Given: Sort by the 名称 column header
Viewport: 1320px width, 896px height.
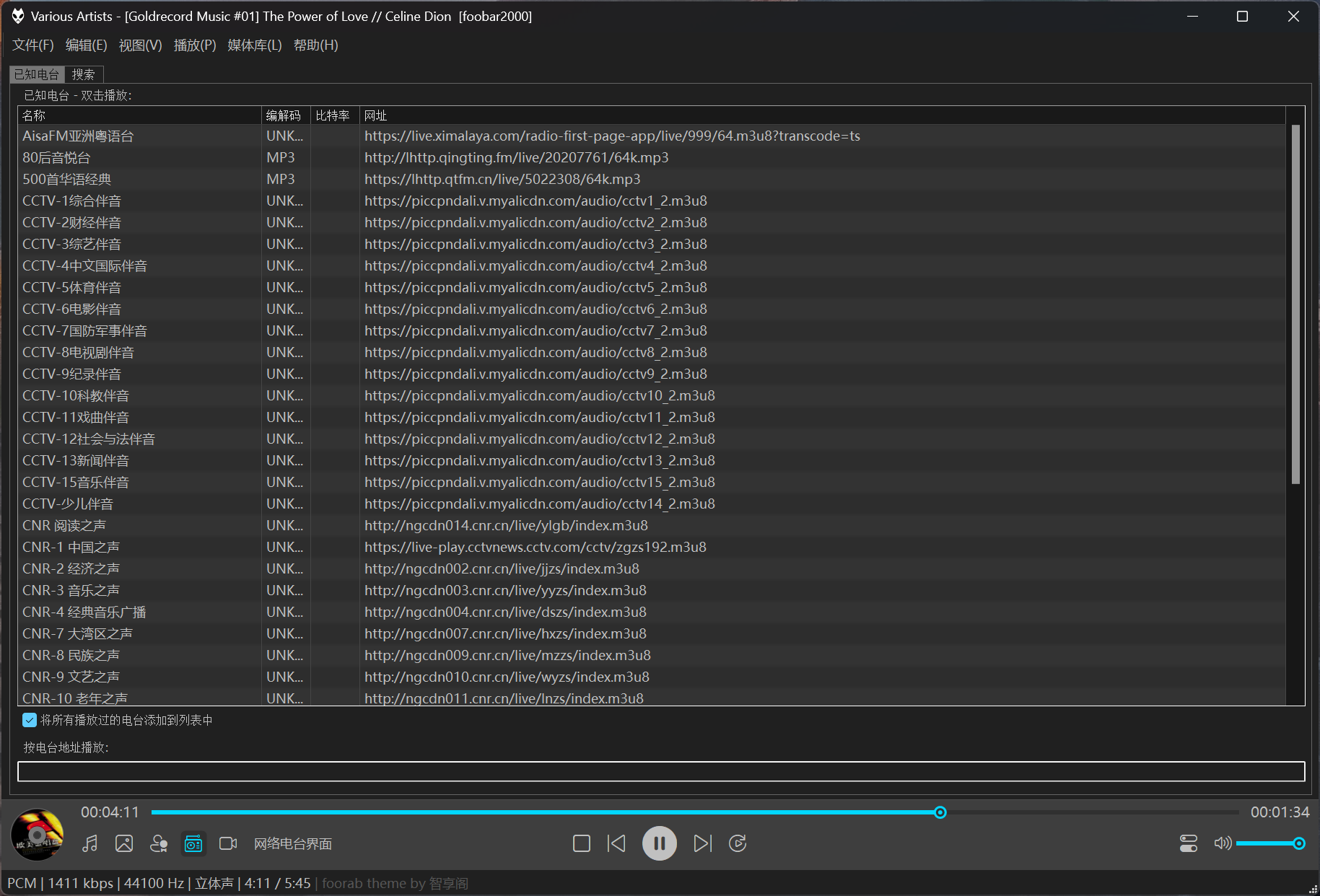Looking at the screenshot, I should point(139,115).
